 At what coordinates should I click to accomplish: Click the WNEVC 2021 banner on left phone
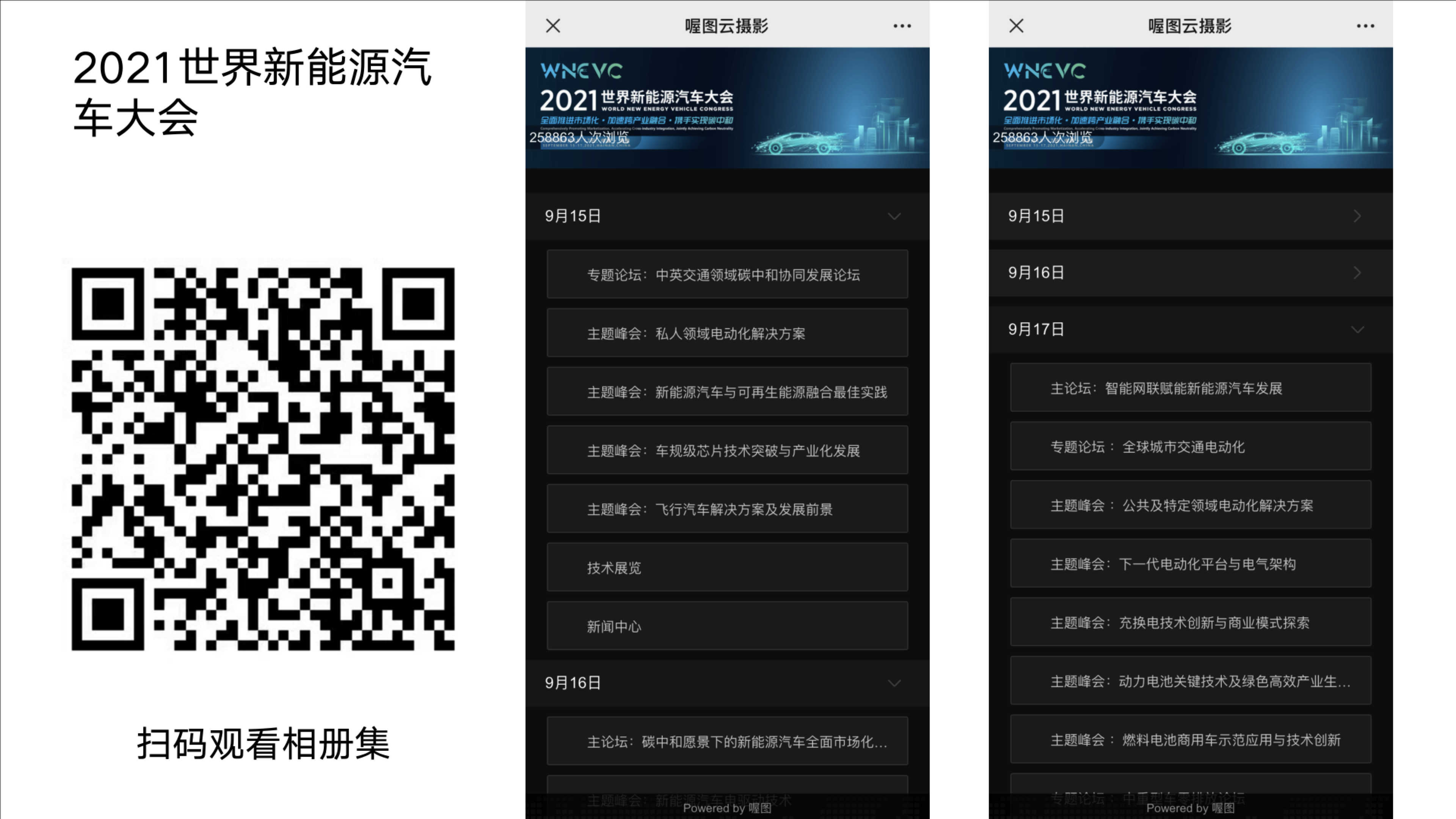tap(728, 108)
